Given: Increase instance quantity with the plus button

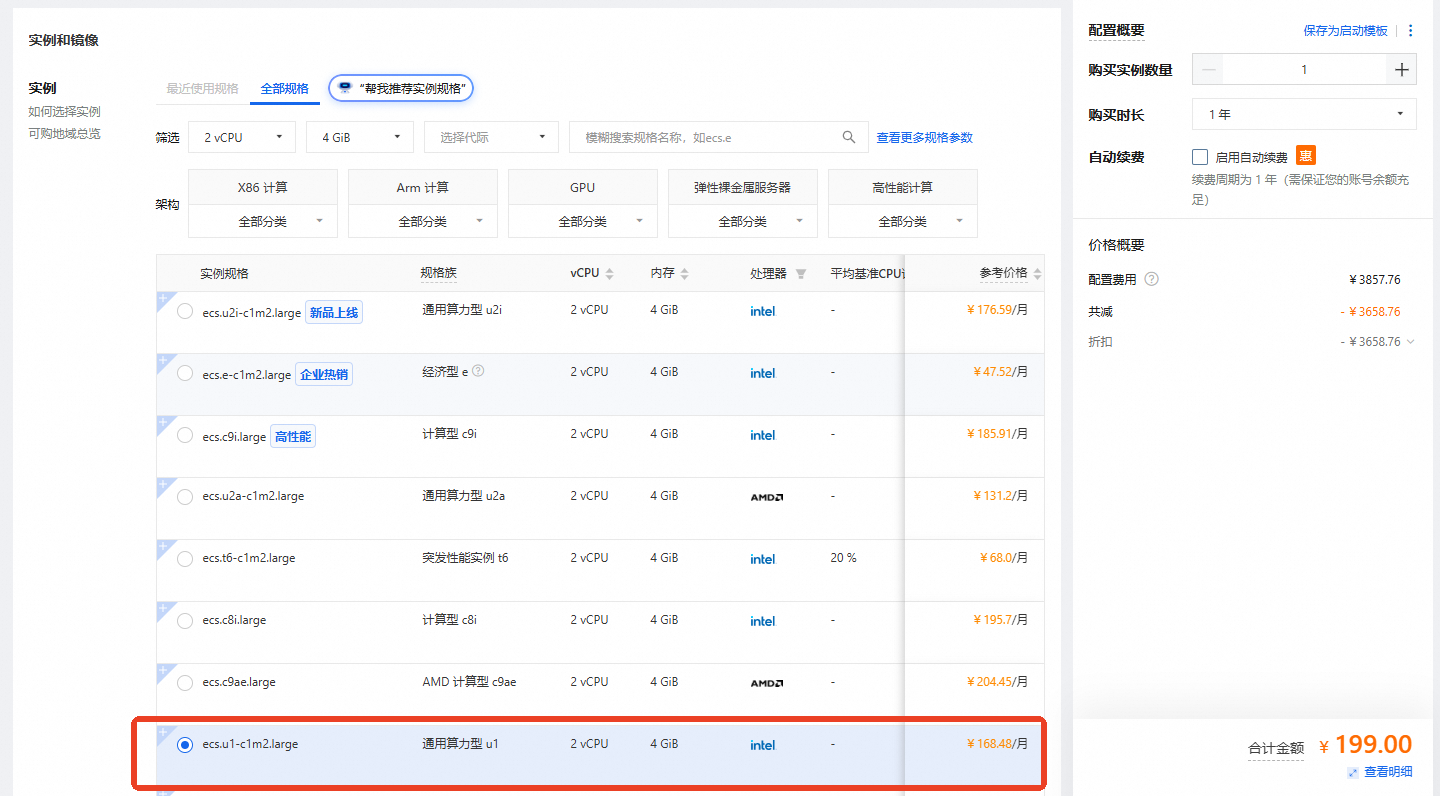Looking at the screenshot, I should (1401, 70).
